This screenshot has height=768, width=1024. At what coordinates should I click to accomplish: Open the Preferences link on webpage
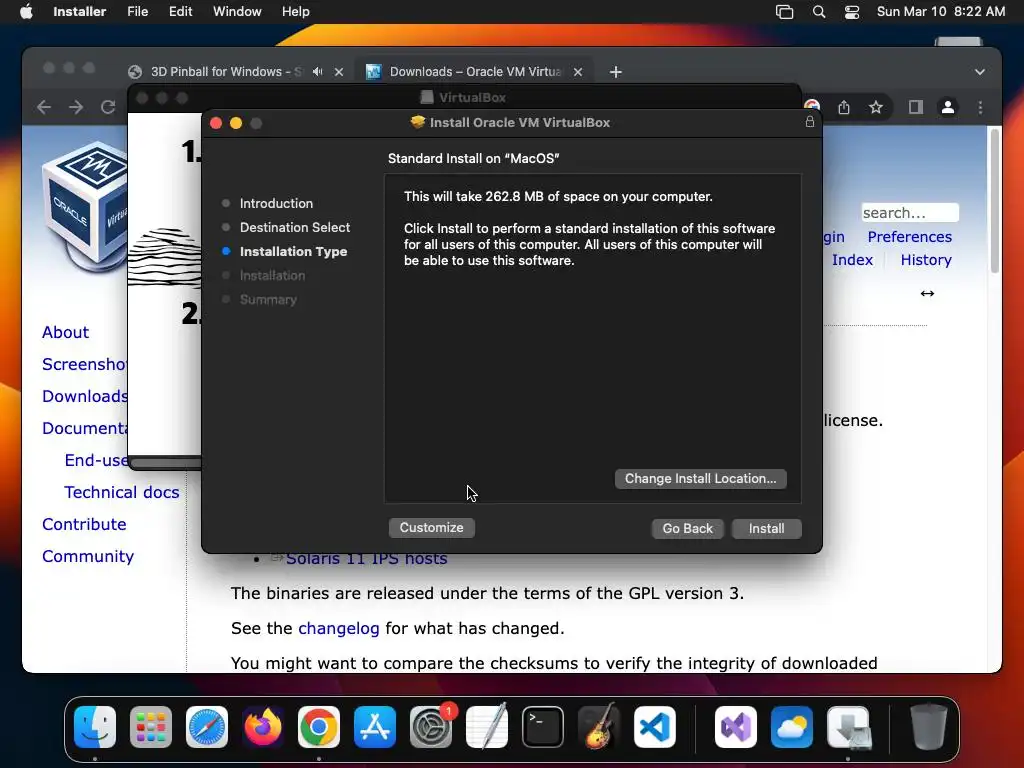[x=909, y=236]
